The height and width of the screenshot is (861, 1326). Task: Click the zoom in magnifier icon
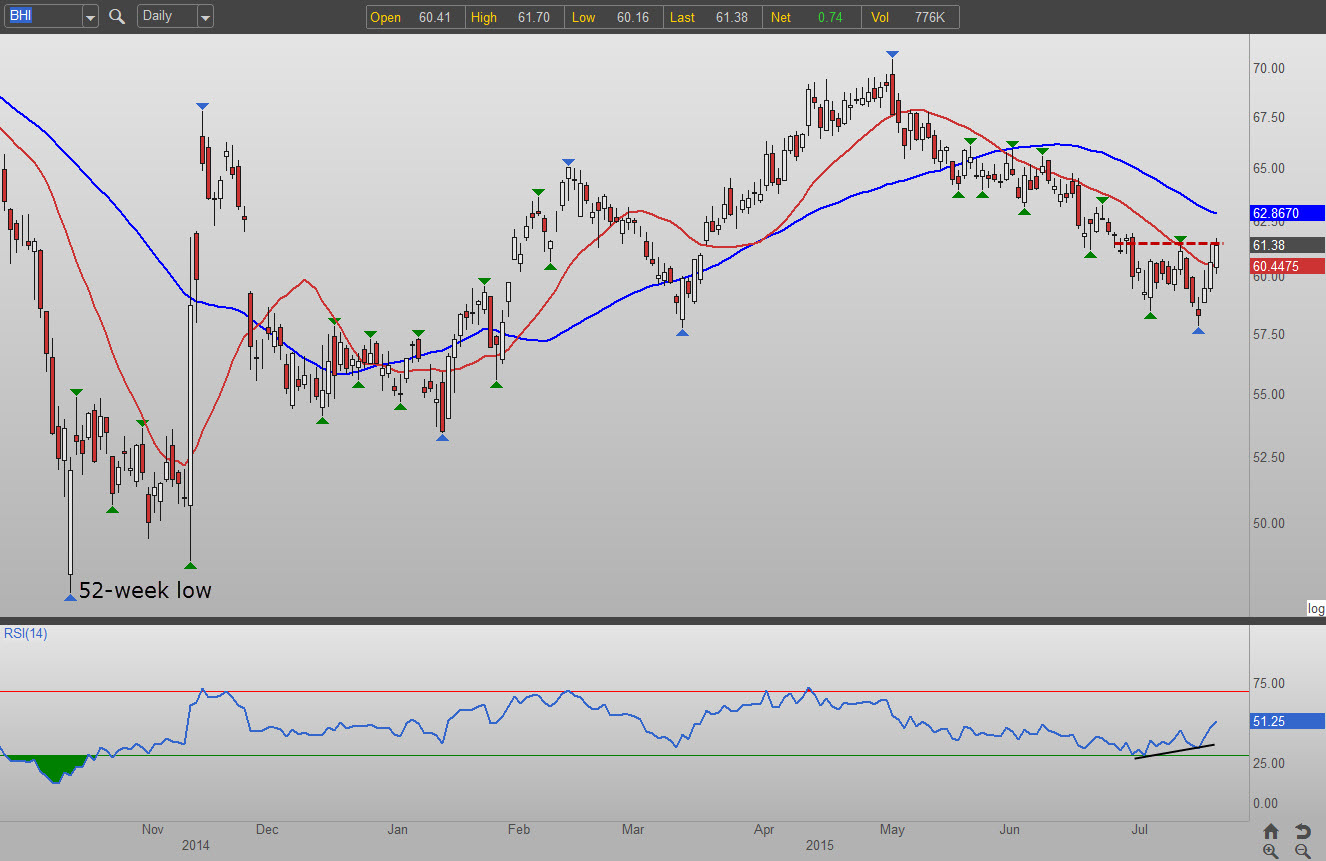coord(1271,851)
